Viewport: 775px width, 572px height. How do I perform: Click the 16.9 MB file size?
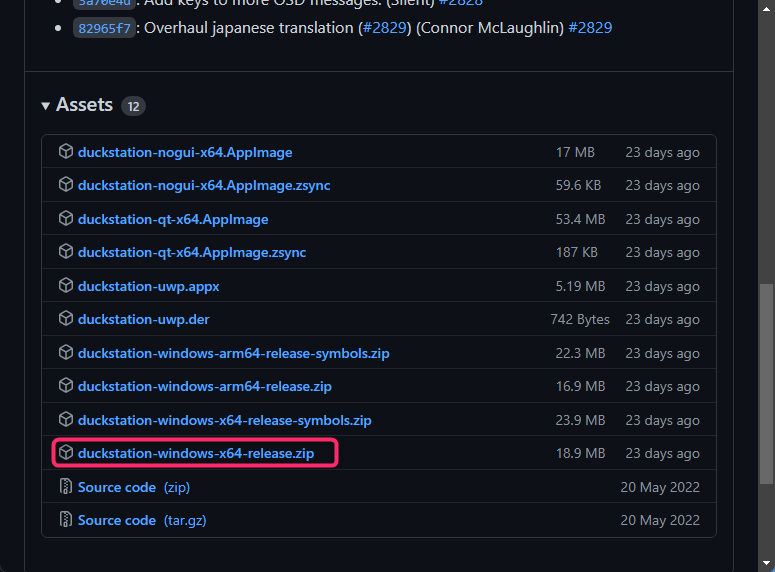coord(580,386)
